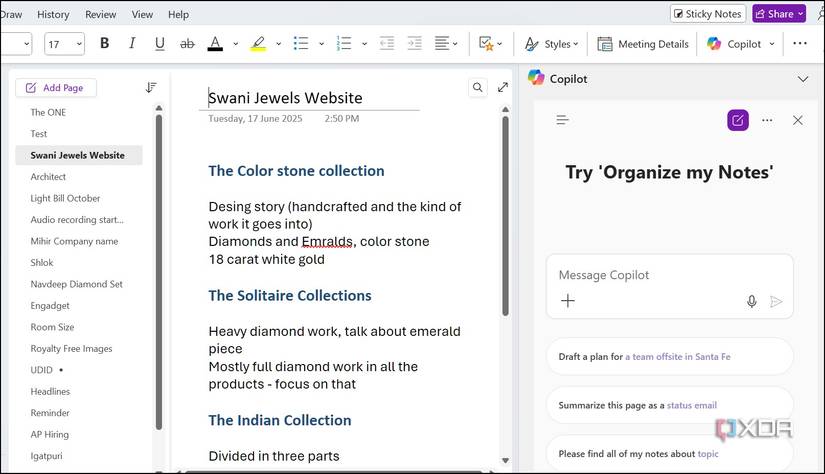This screenshot has width=825, height=474.
Task: Open paragraph alignment options
Action: tap(446, 44)
